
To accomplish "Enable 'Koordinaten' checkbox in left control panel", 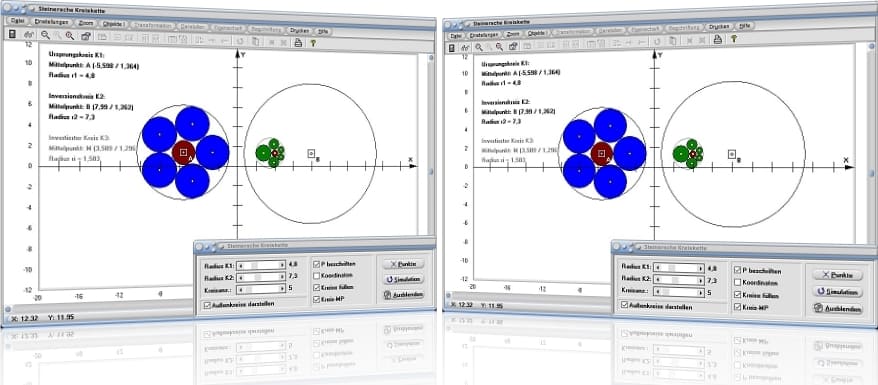I will [317, 275].
